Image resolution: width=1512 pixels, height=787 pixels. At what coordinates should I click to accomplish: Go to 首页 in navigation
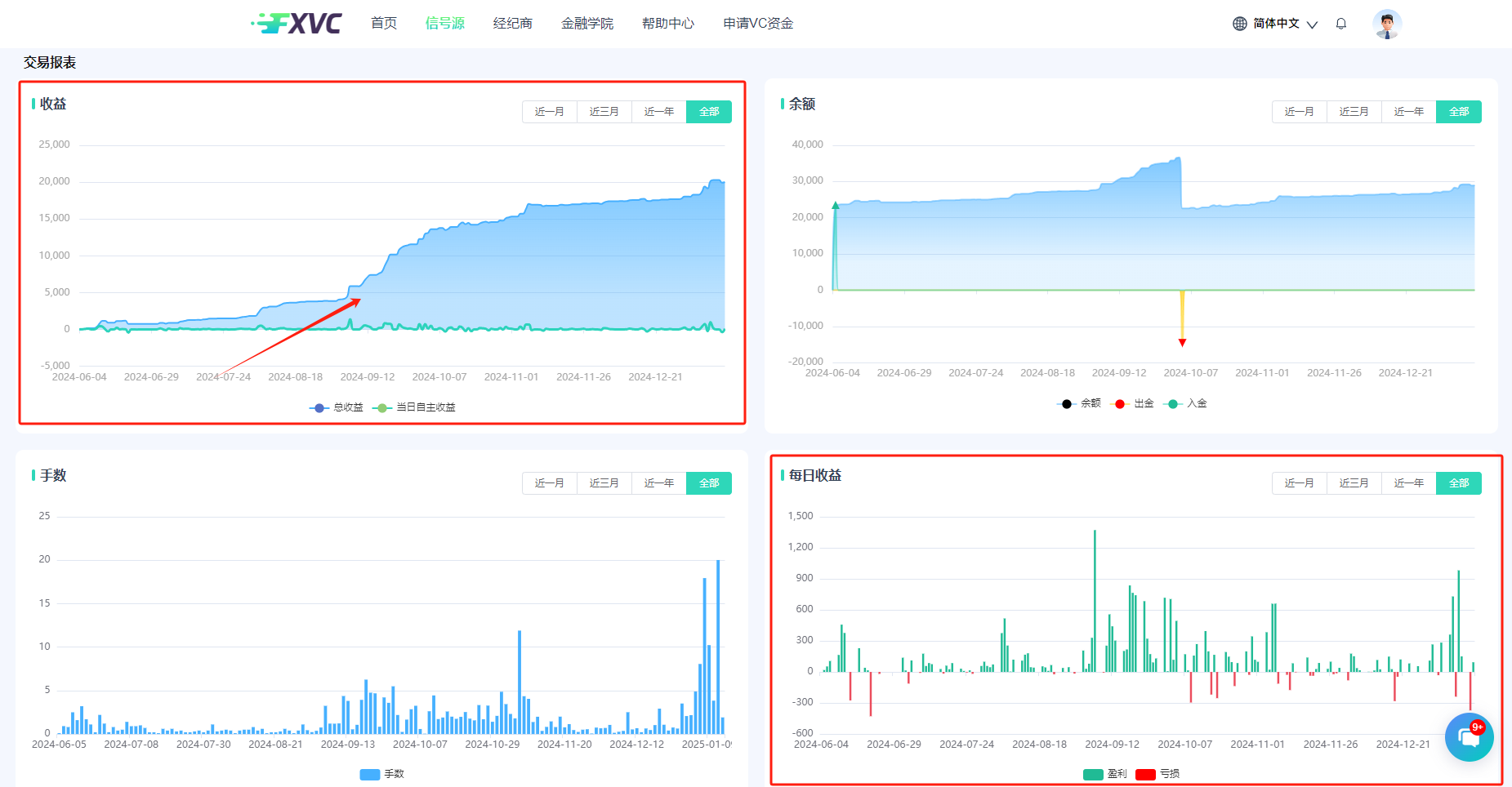pos(384,23)
